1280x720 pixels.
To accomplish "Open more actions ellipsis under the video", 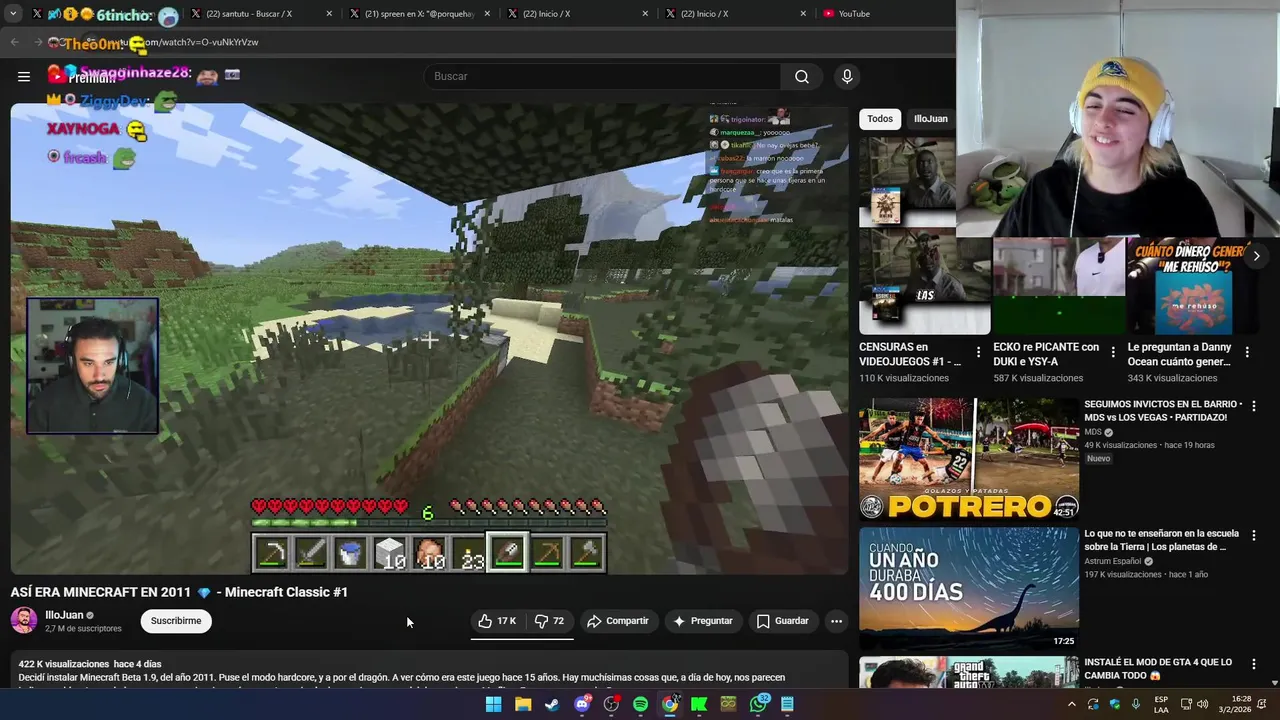I will (x=836, y=621).
